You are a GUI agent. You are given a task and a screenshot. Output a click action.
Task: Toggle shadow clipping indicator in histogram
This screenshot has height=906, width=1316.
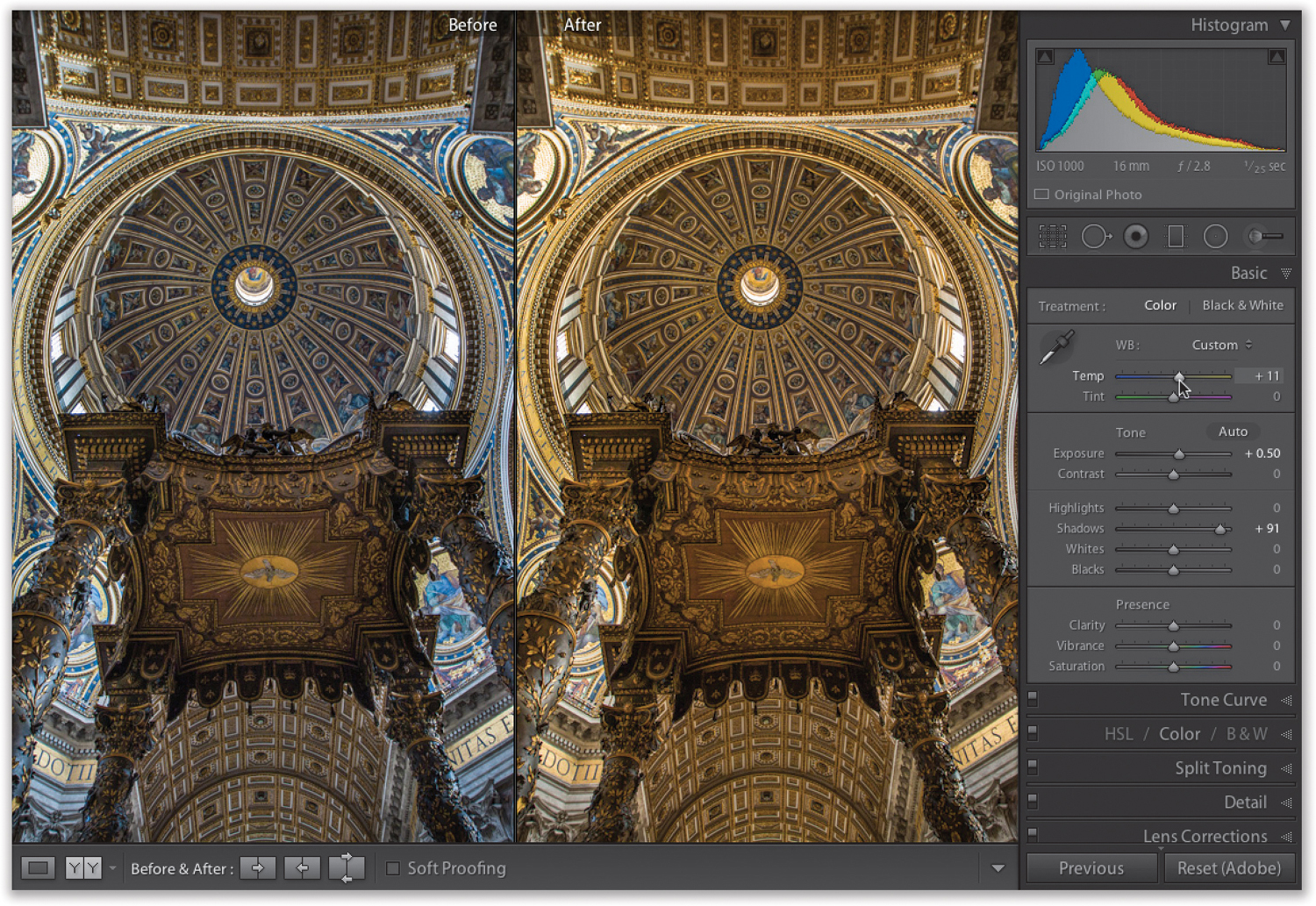tap(1045, 57)
